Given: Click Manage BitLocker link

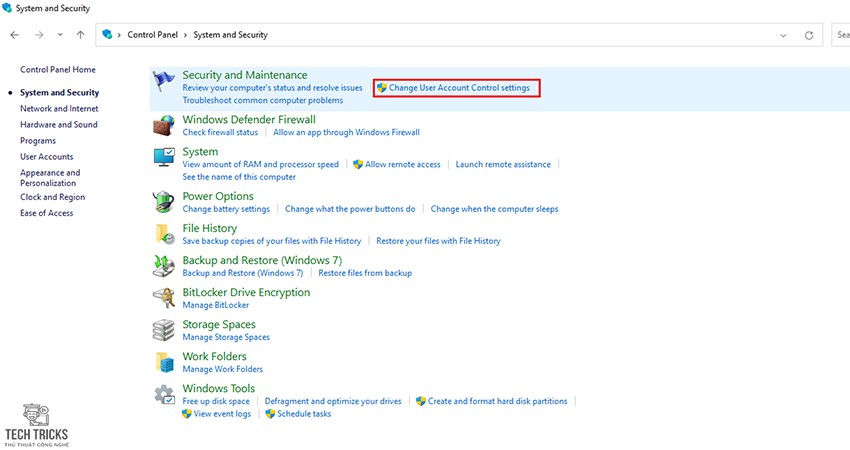Looking at the screenshot, I should click(216, 305).
